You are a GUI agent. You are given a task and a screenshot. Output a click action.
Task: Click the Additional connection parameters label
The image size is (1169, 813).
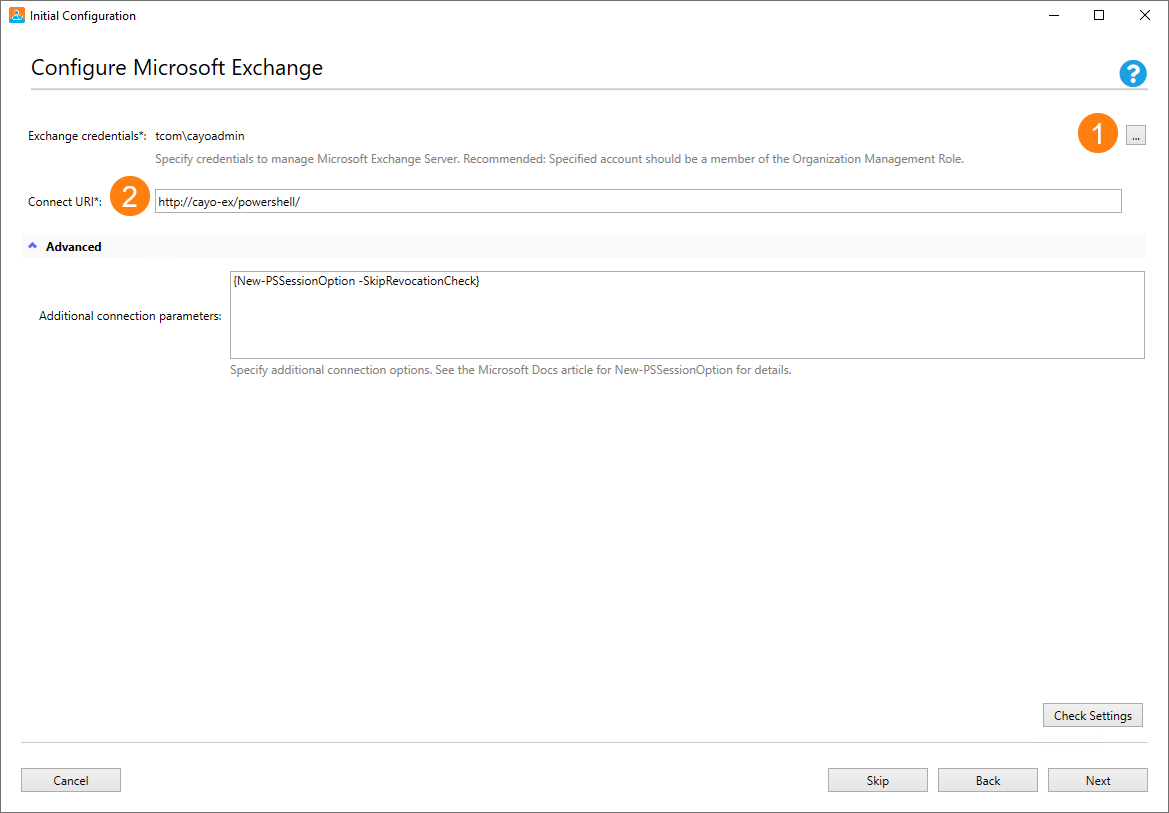click(130, 316)
